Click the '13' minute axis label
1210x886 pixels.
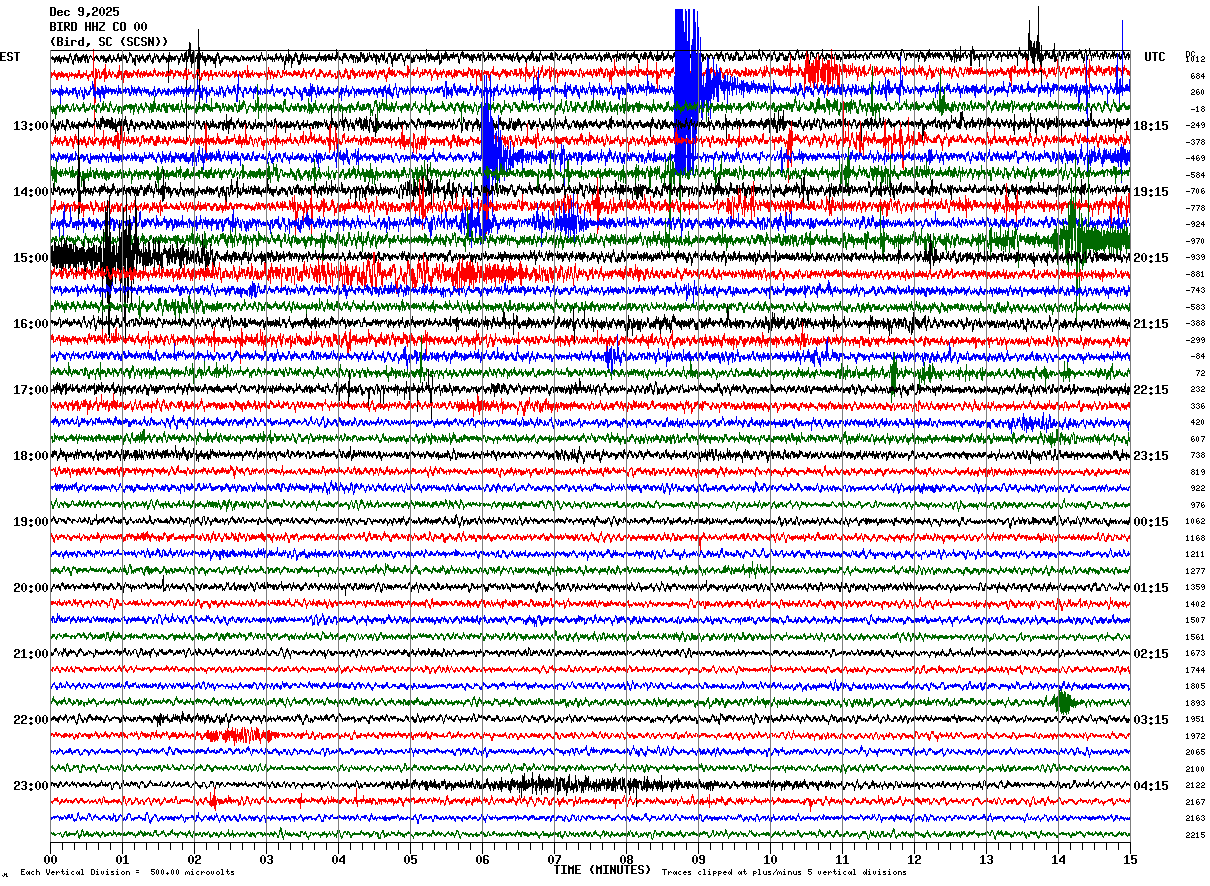point(986,859)
